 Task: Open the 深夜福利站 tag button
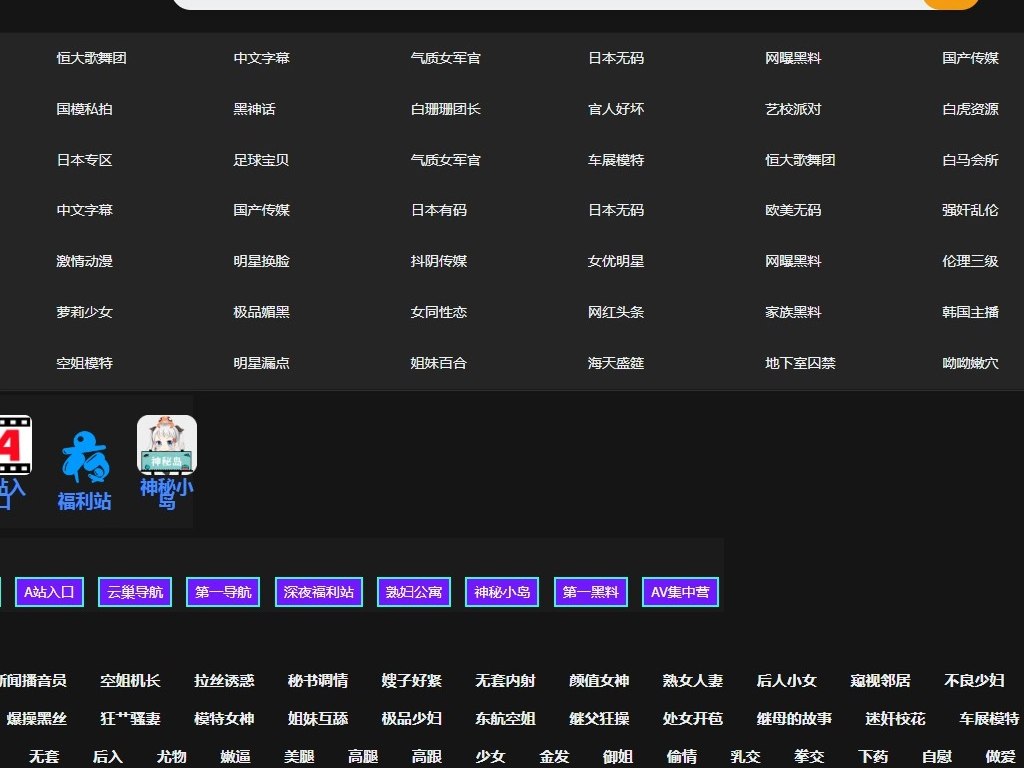tap(319, 592)
